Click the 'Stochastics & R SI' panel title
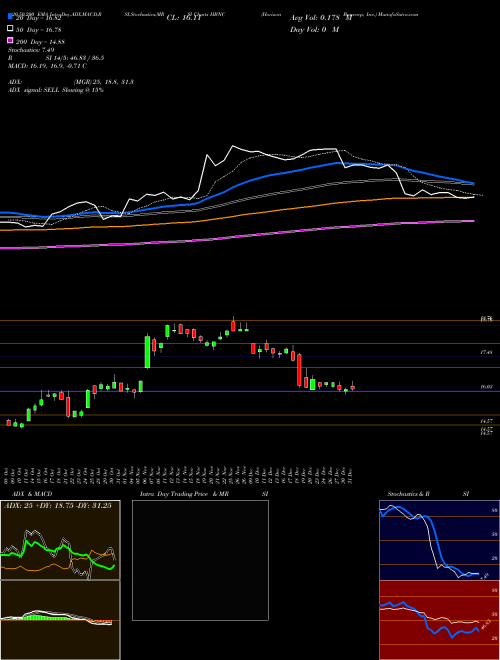The width and height of the screenshot is (500, 660). click(x=428, y=494)
